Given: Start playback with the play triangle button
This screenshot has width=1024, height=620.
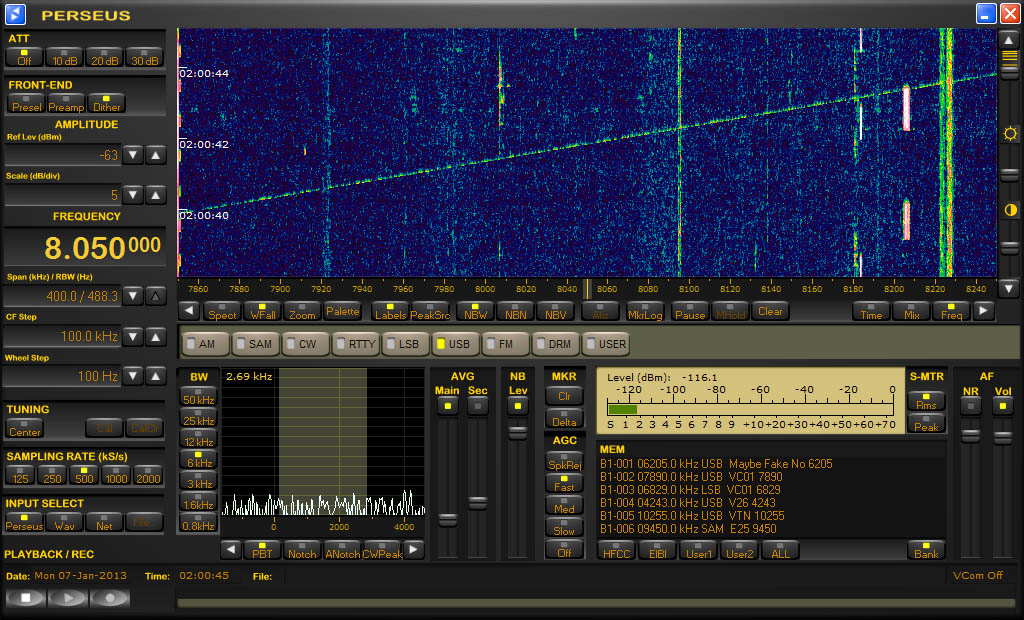Looking at the screenshot, I should tap(68, 598).
